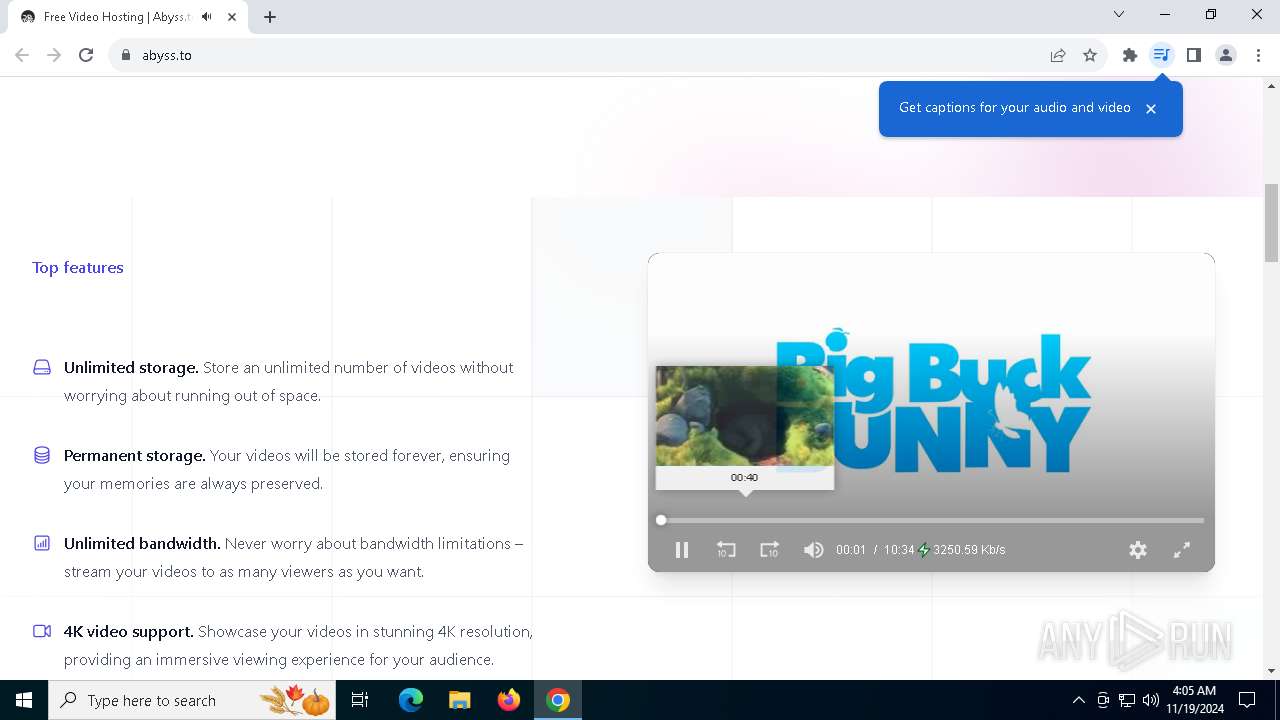
Task: Open Chrome extensions puzzle icon
Action: [x=1130, y=55]
